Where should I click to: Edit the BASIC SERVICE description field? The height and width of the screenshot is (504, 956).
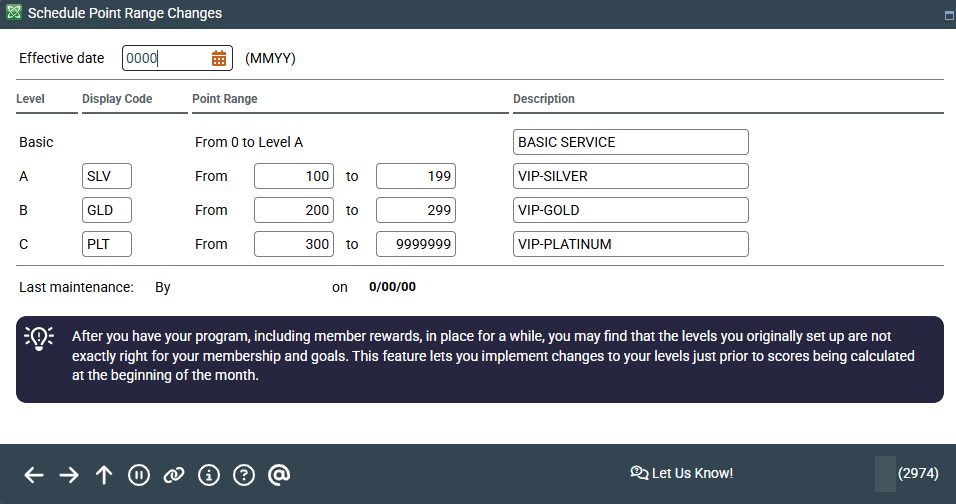(x=630, y=142)
